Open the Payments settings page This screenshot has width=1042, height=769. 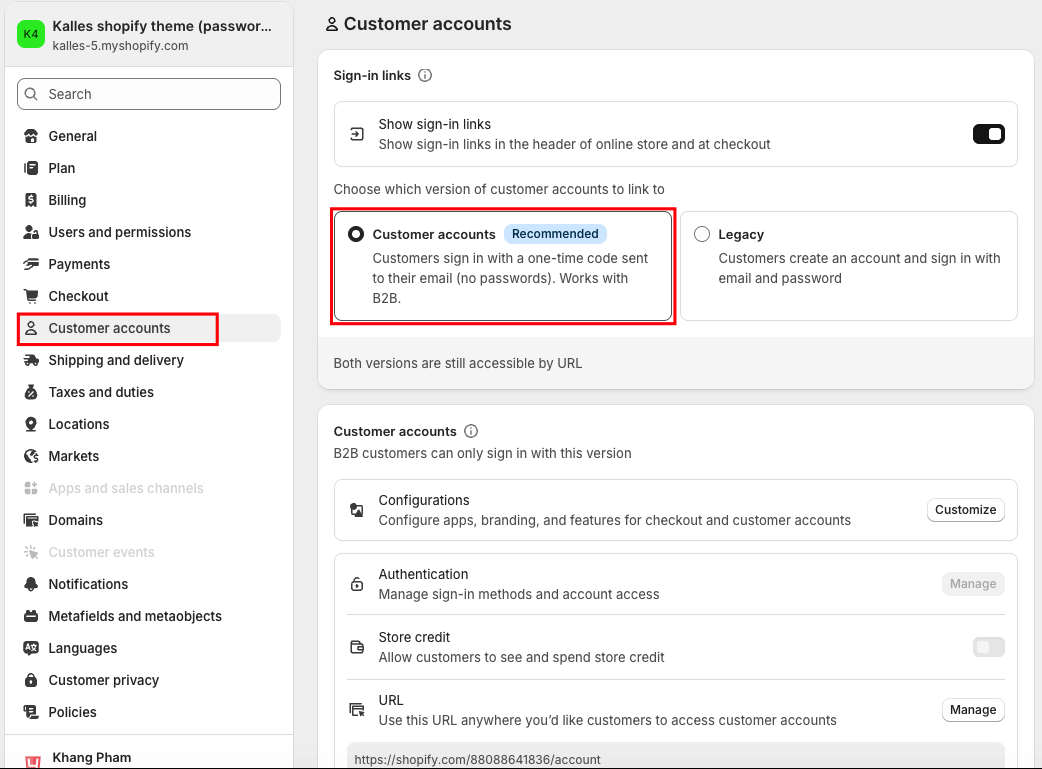(79, 264)
